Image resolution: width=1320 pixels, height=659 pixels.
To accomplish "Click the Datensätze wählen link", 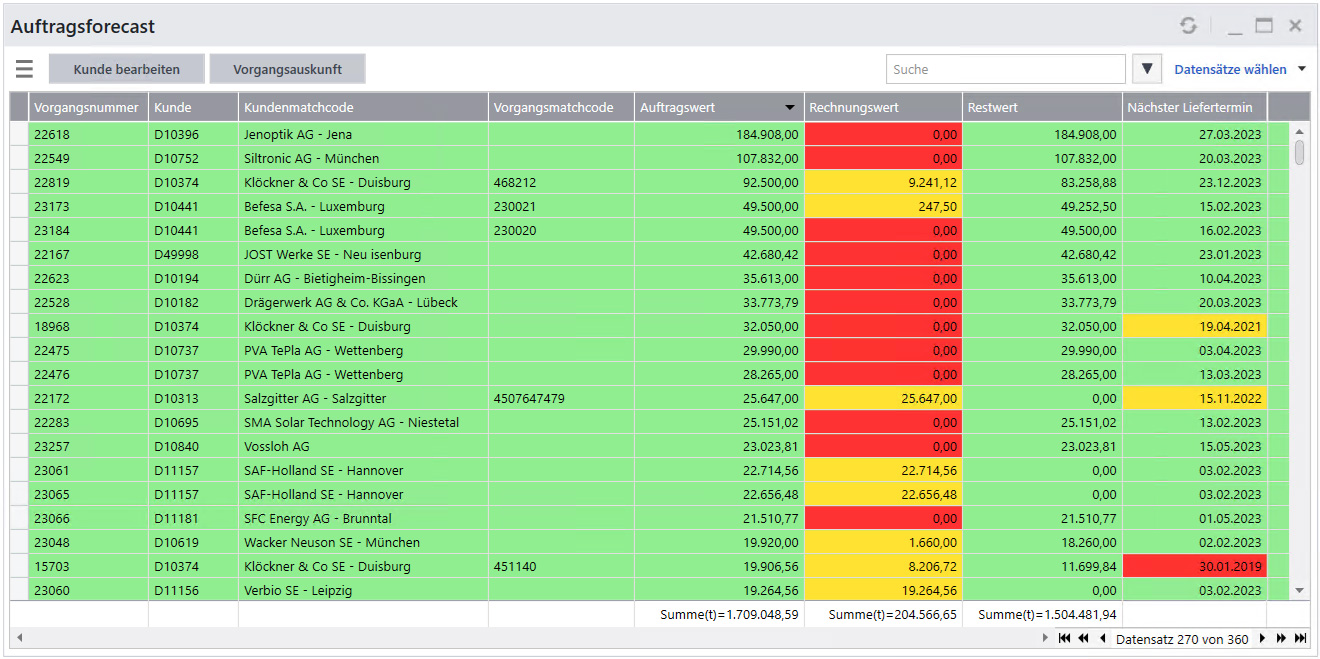I will coord(1230,69).
